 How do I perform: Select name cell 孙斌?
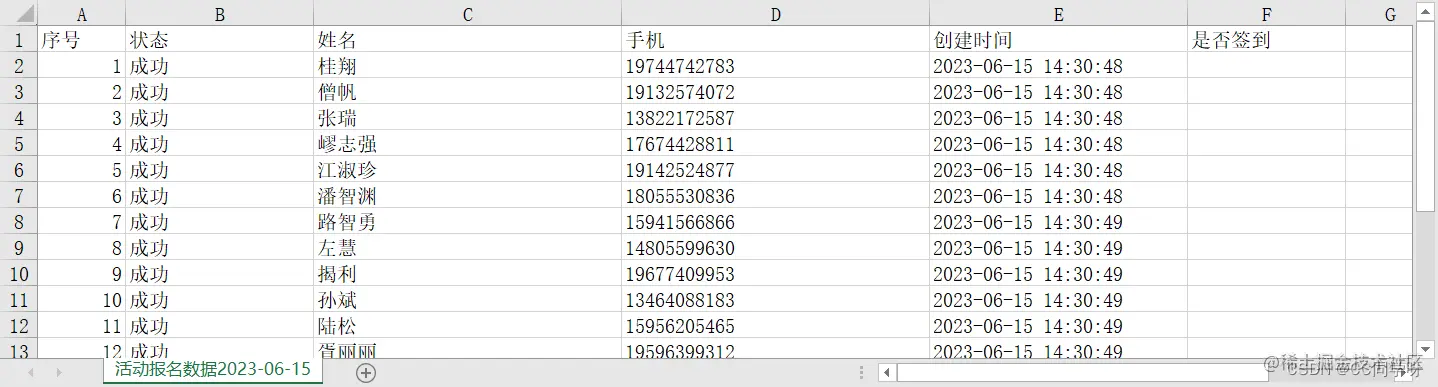pos(468,300)
